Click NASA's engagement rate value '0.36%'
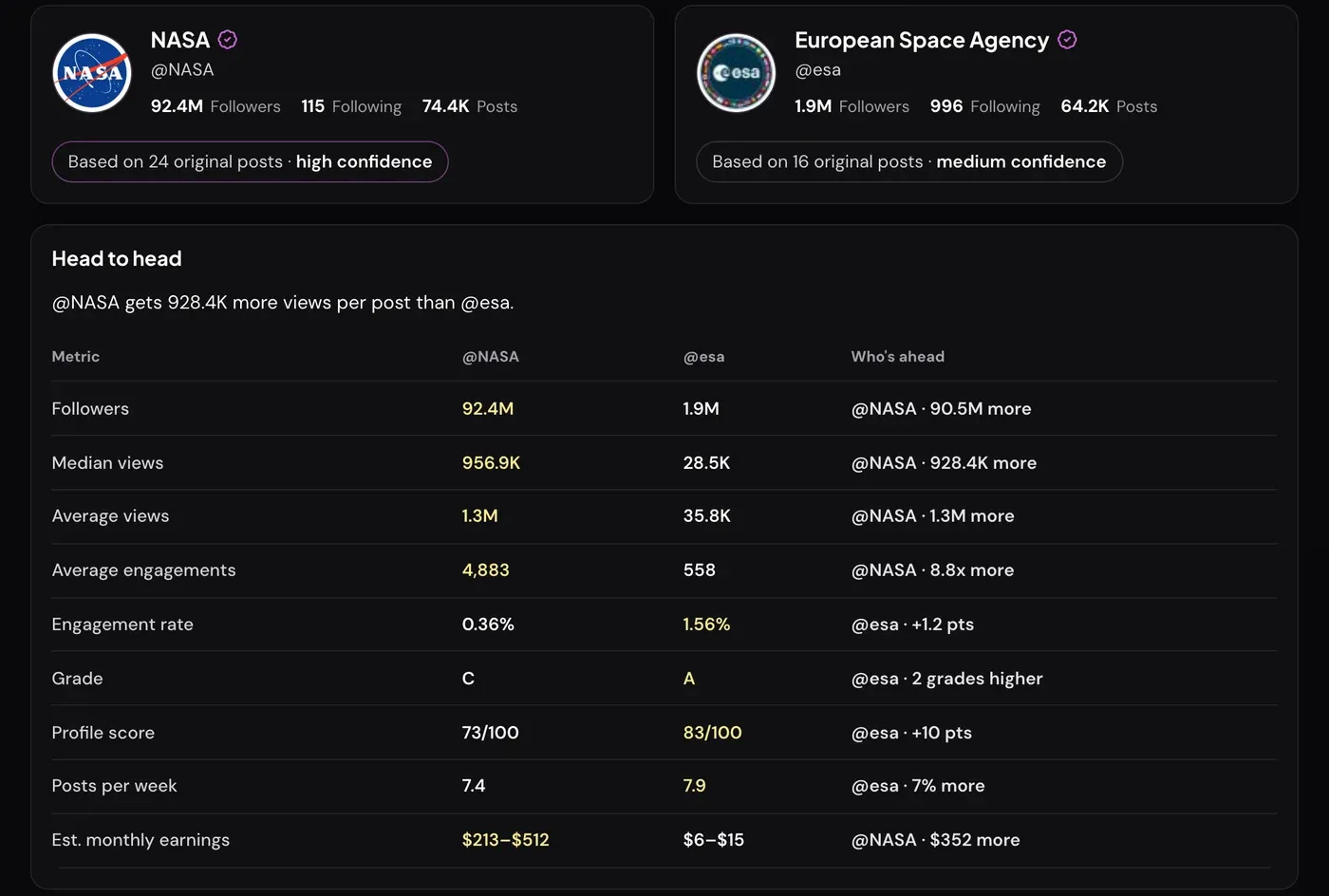 [488, 625]
